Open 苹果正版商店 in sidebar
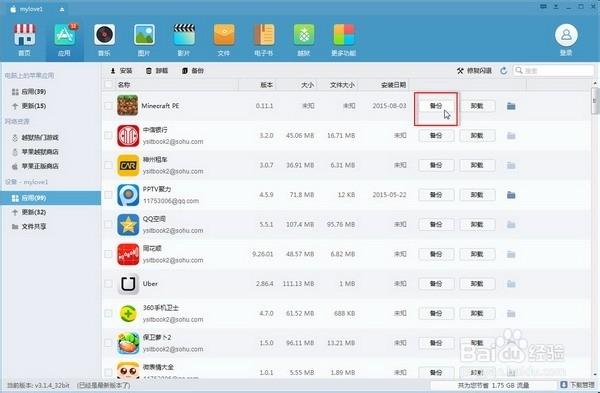This screenshot has width=600, height=393. pos(35,166)
